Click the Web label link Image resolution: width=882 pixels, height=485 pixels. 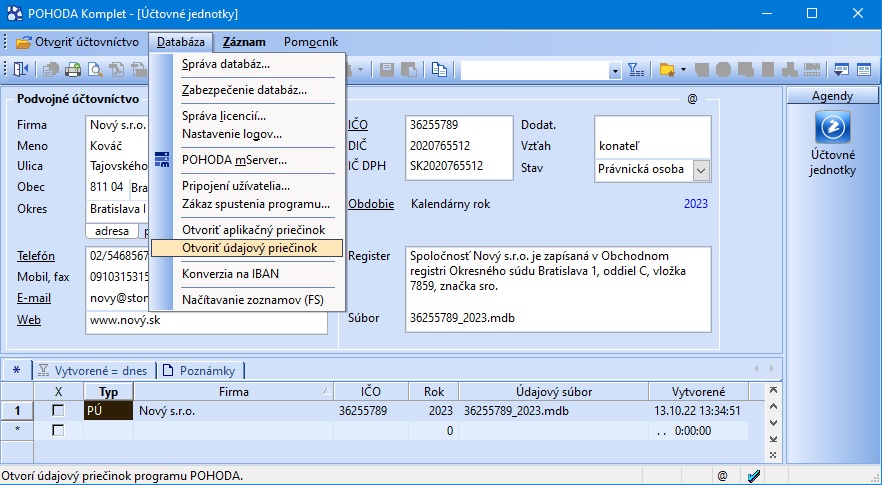click(29, 320)
